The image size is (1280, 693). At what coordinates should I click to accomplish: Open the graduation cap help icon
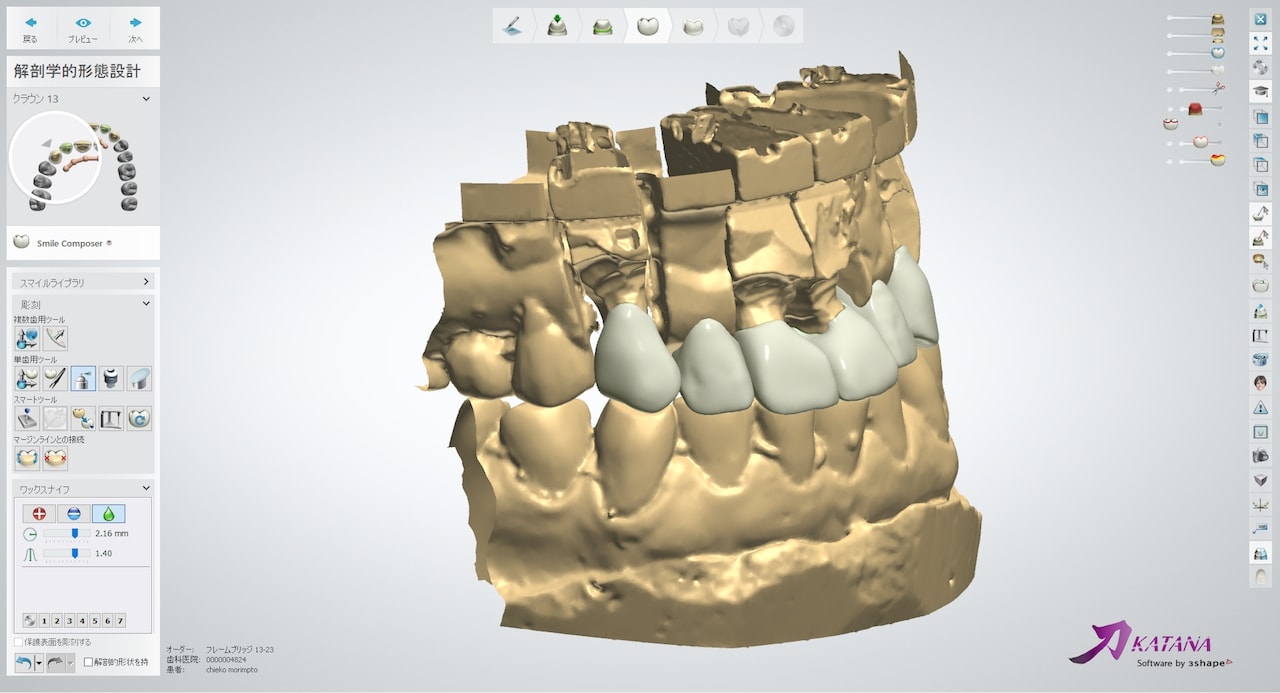(1260, 91)
